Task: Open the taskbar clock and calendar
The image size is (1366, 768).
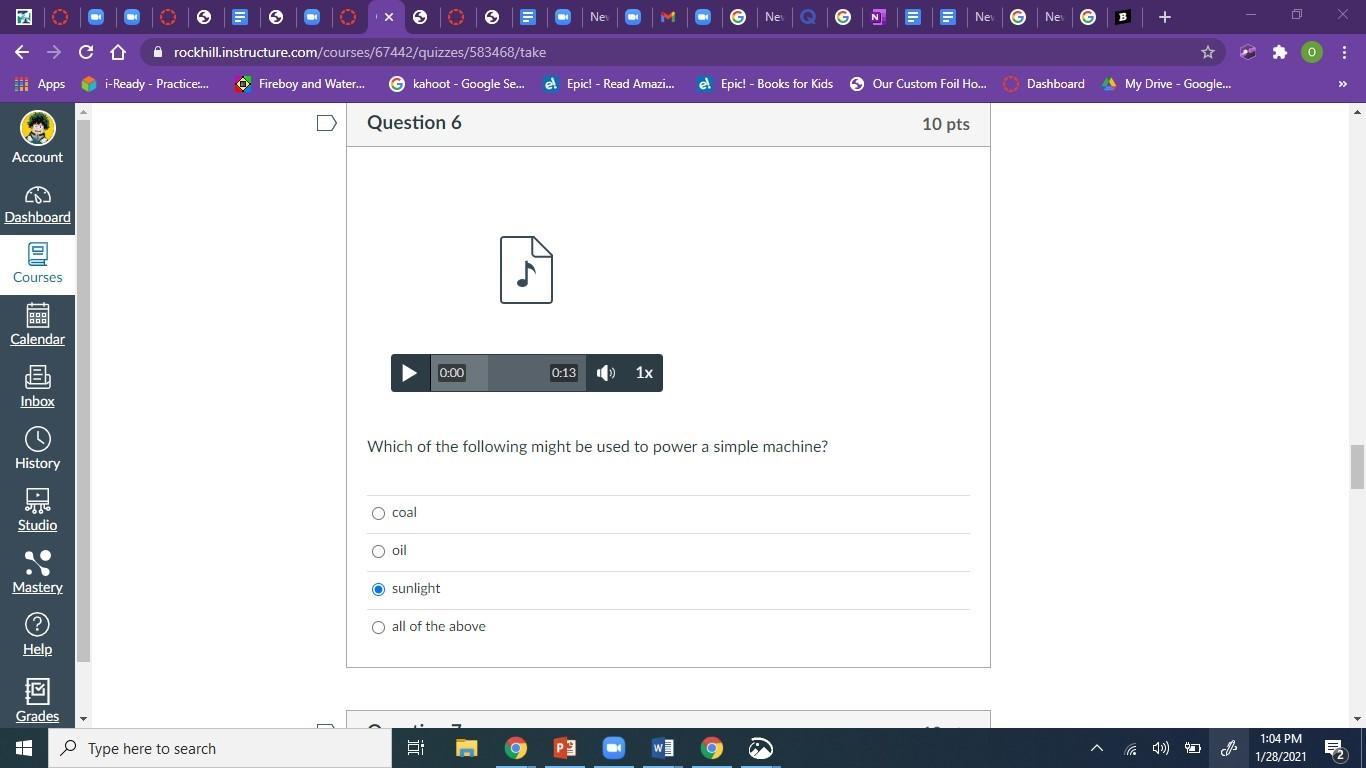Action: (1279, 748)
